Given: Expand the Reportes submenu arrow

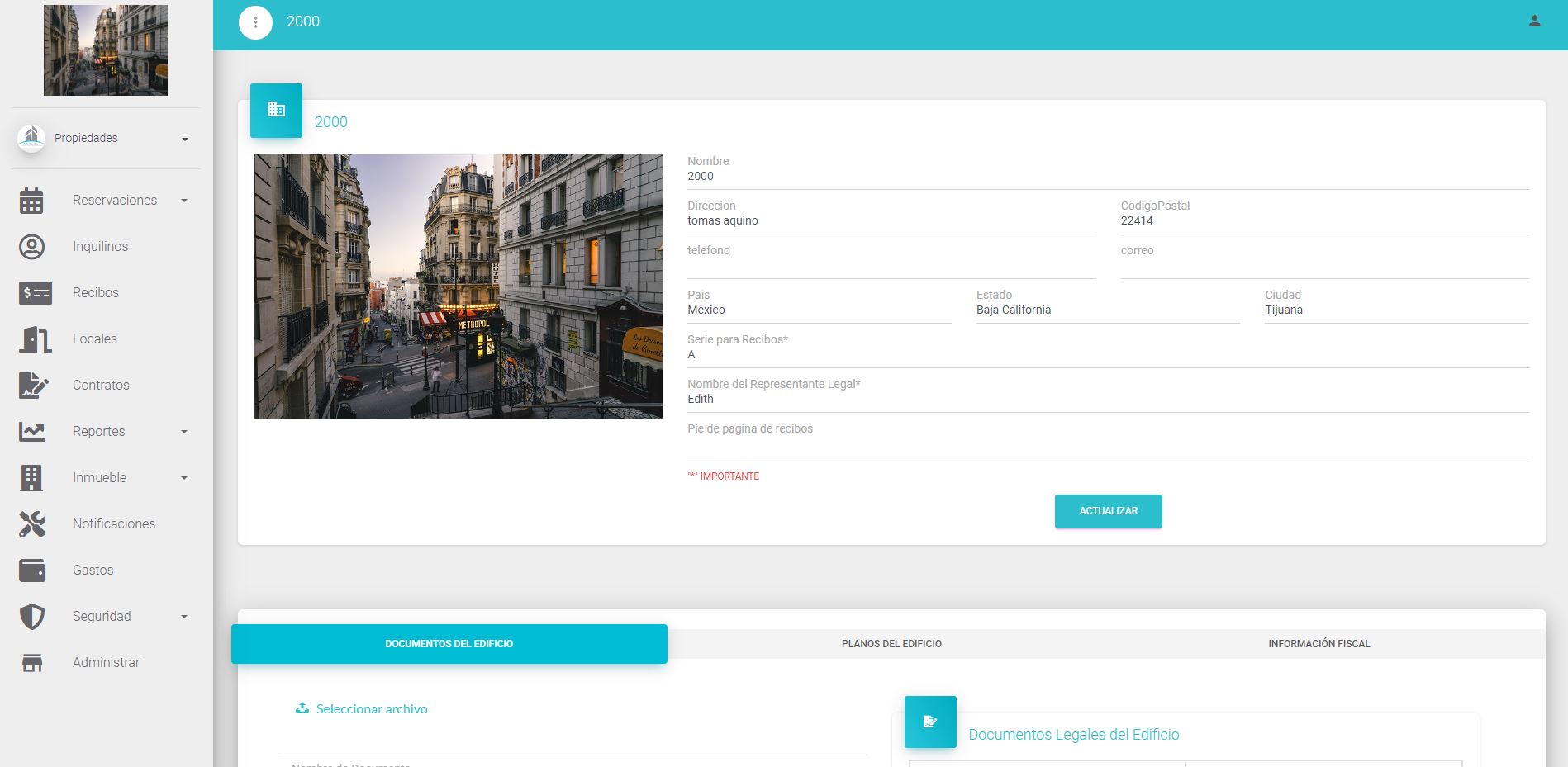Looking at the screenshot, I should pos(184,432).
